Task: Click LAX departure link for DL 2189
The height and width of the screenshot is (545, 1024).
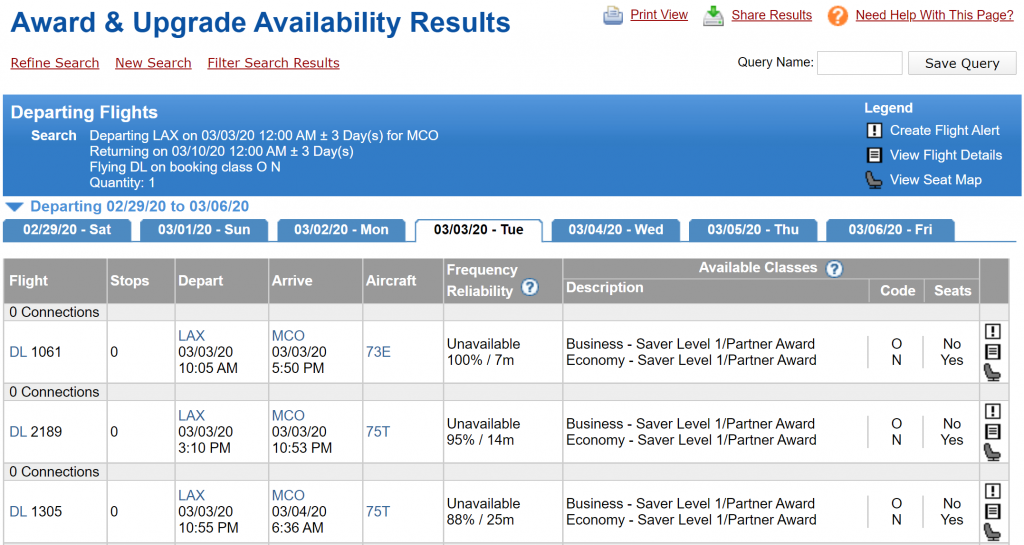Action: [x=191, y=416]
